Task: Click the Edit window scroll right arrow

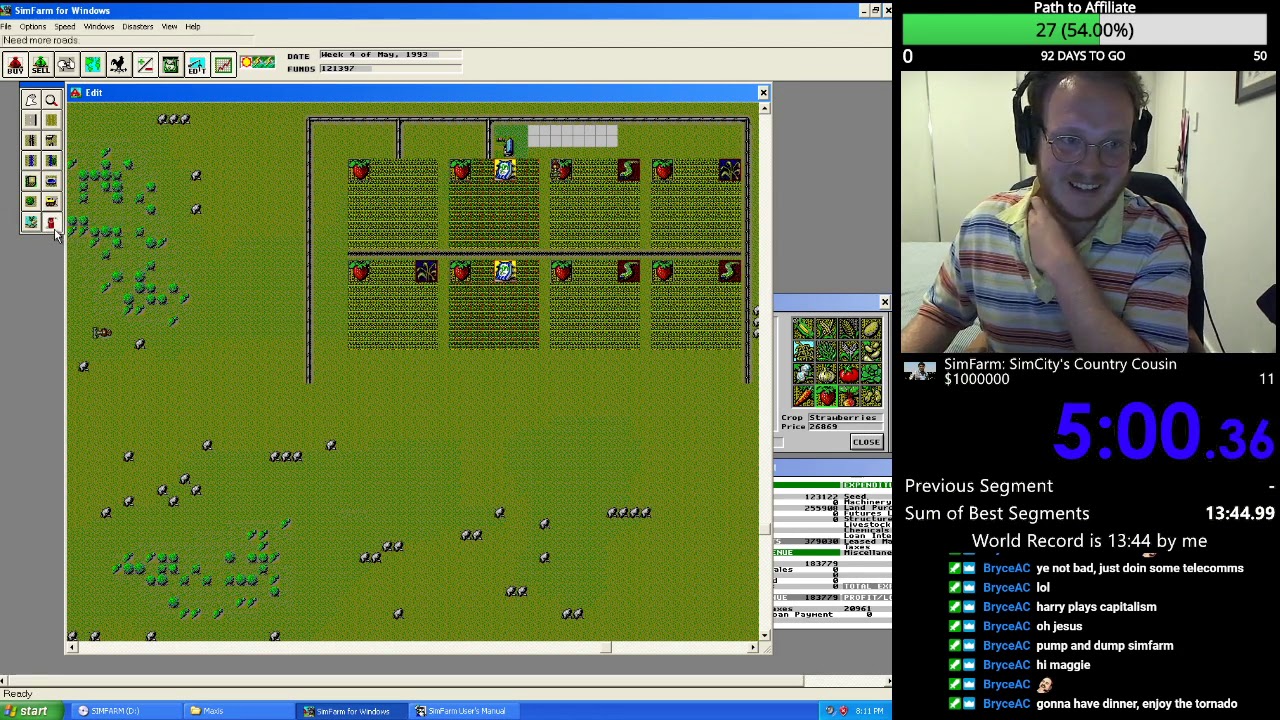Action: click(x=753, y=648)
